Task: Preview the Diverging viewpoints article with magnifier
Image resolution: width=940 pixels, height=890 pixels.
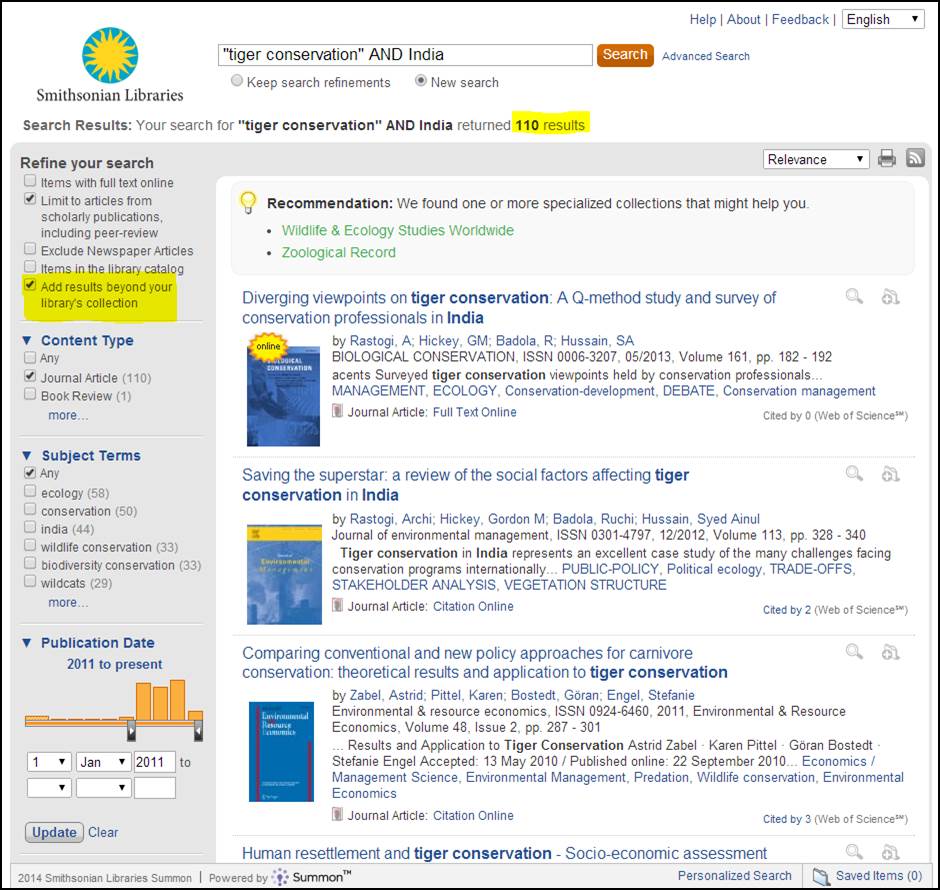Action: [854, 296]
